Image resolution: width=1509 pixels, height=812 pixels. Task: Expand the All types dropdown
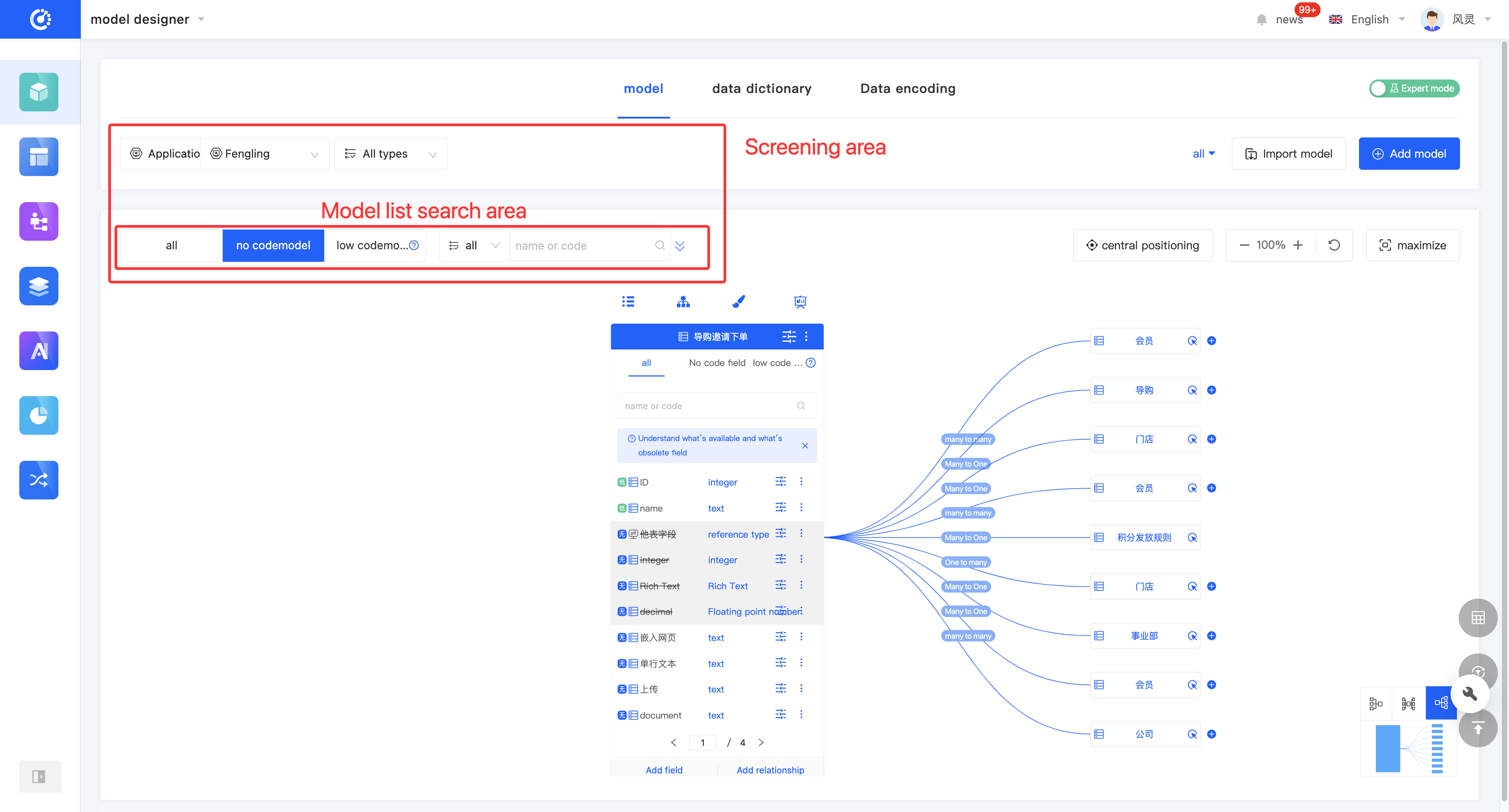(x=390, y=154)
